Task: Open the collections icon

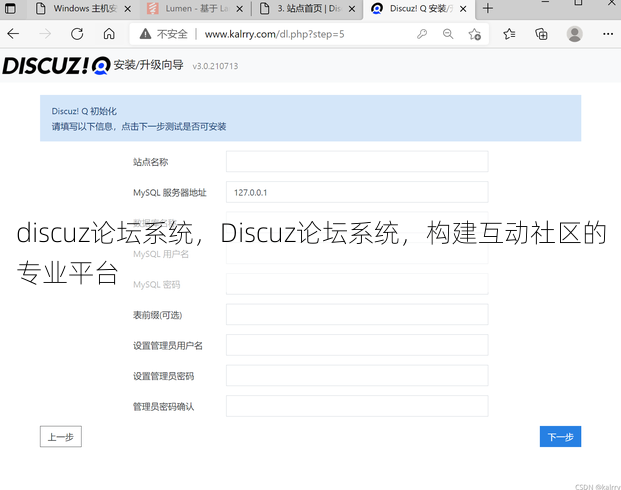Action: click(541, 34)
